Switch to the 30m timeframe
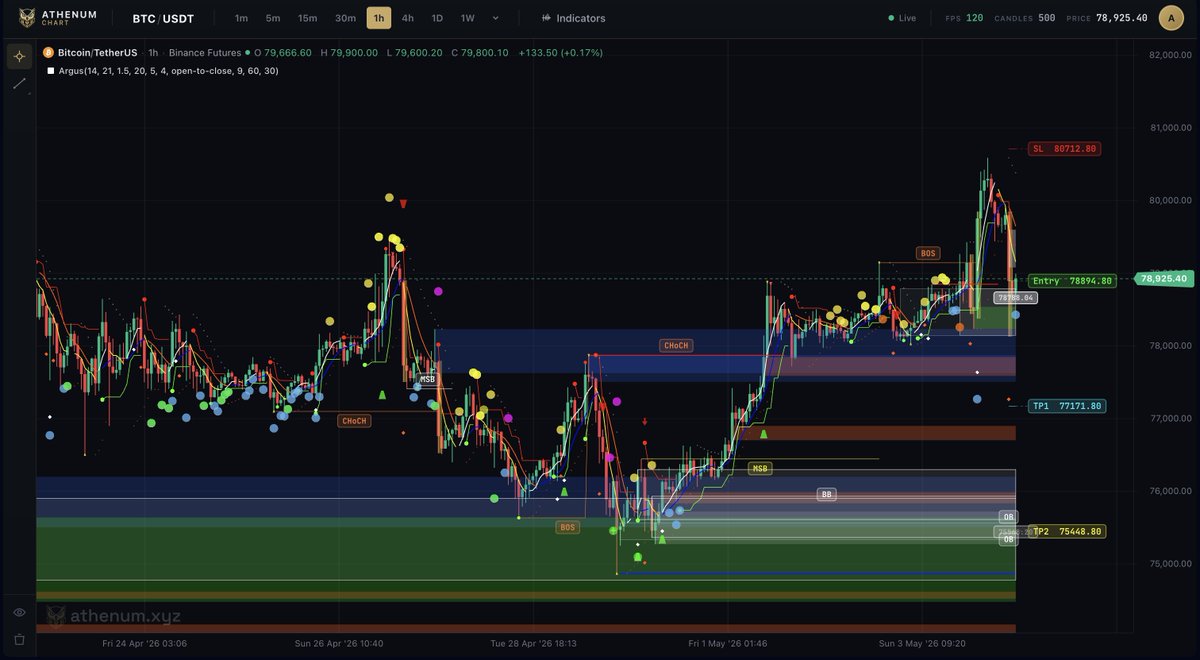Viewport: 1200px width, 660px height. (345, 18)
